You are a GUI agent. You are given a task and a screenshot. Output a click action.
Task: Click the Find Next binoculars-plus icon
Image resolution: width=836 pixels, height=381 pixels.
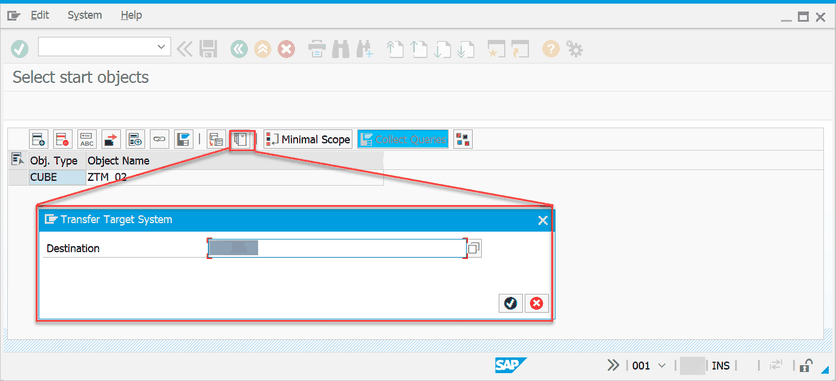365,49
